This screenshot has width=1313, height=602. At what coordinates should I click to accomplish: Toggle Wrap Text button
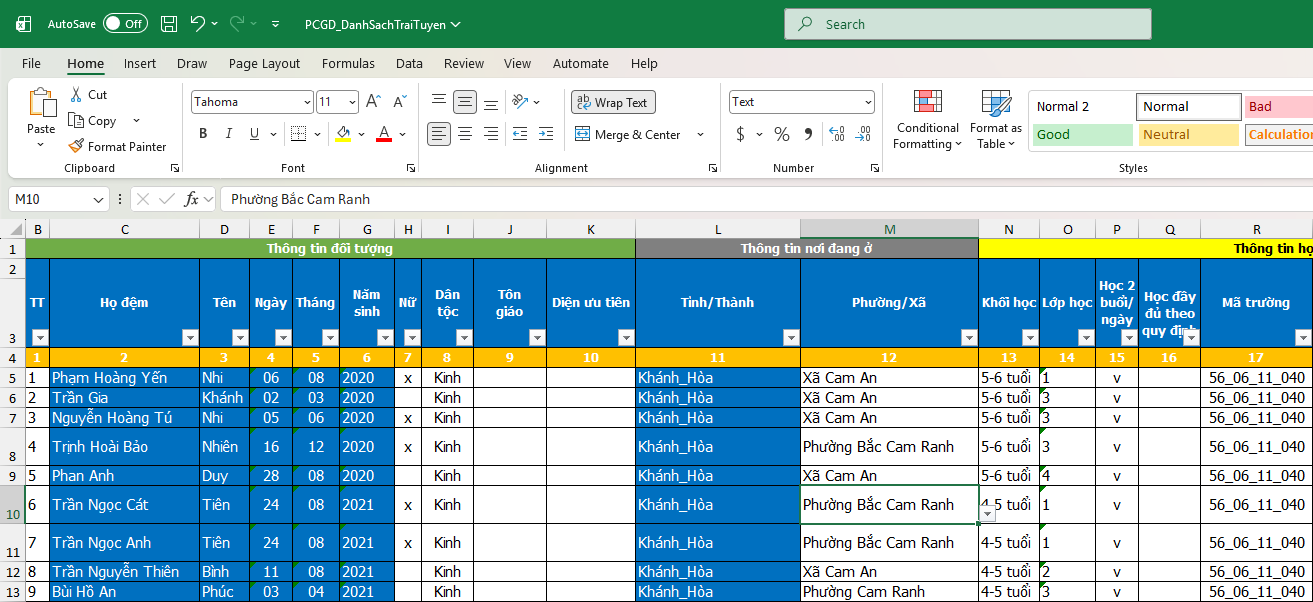(613, 102)
